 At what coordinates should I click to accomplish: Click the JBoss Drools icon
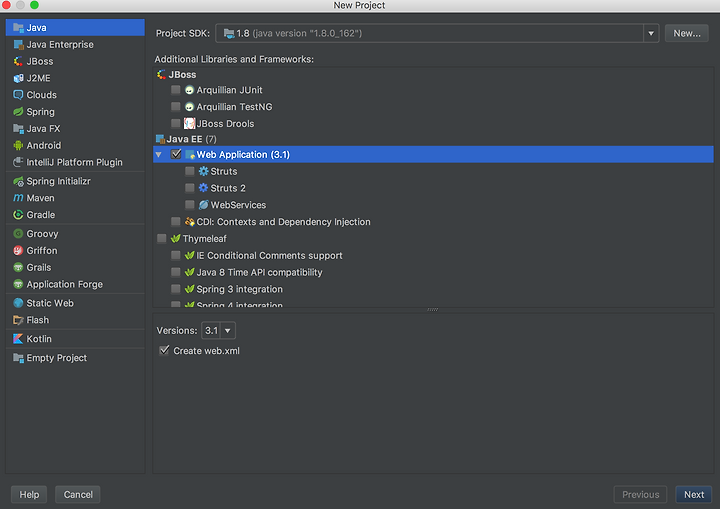189,123
